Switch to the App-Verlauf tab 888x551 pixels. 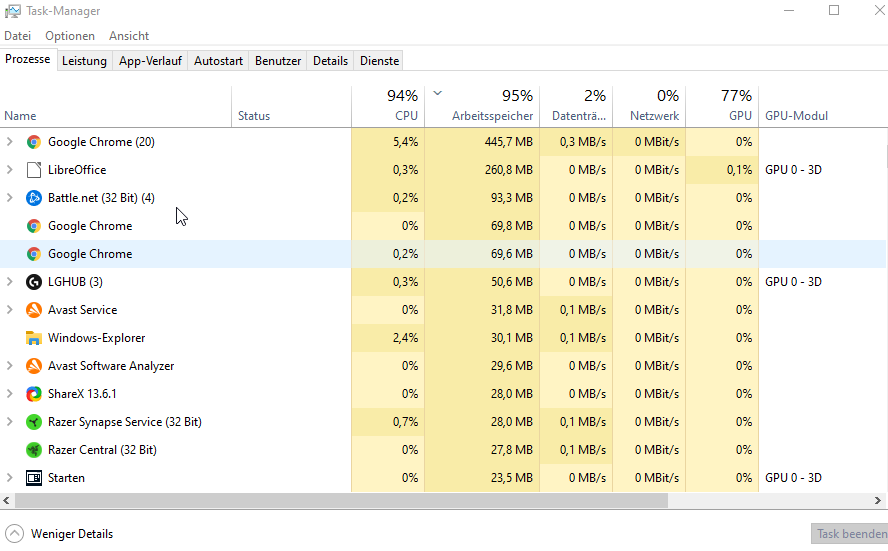pos(150,61)
